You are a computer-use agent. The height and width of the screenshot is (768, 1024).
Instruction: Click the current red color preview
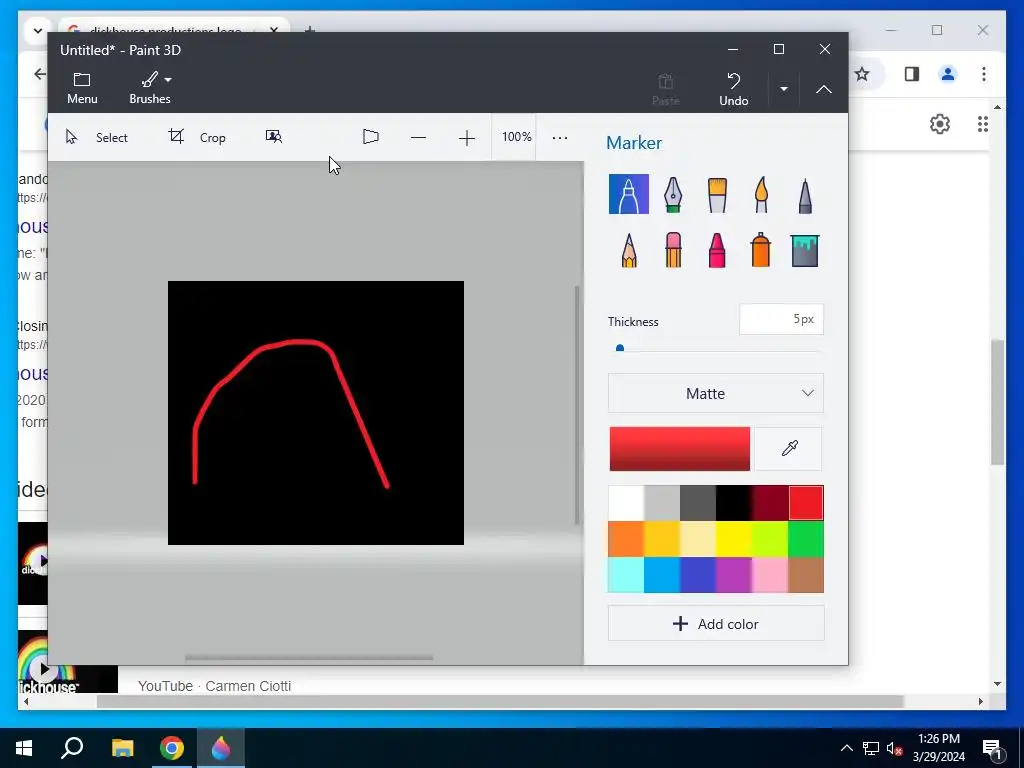679,449
